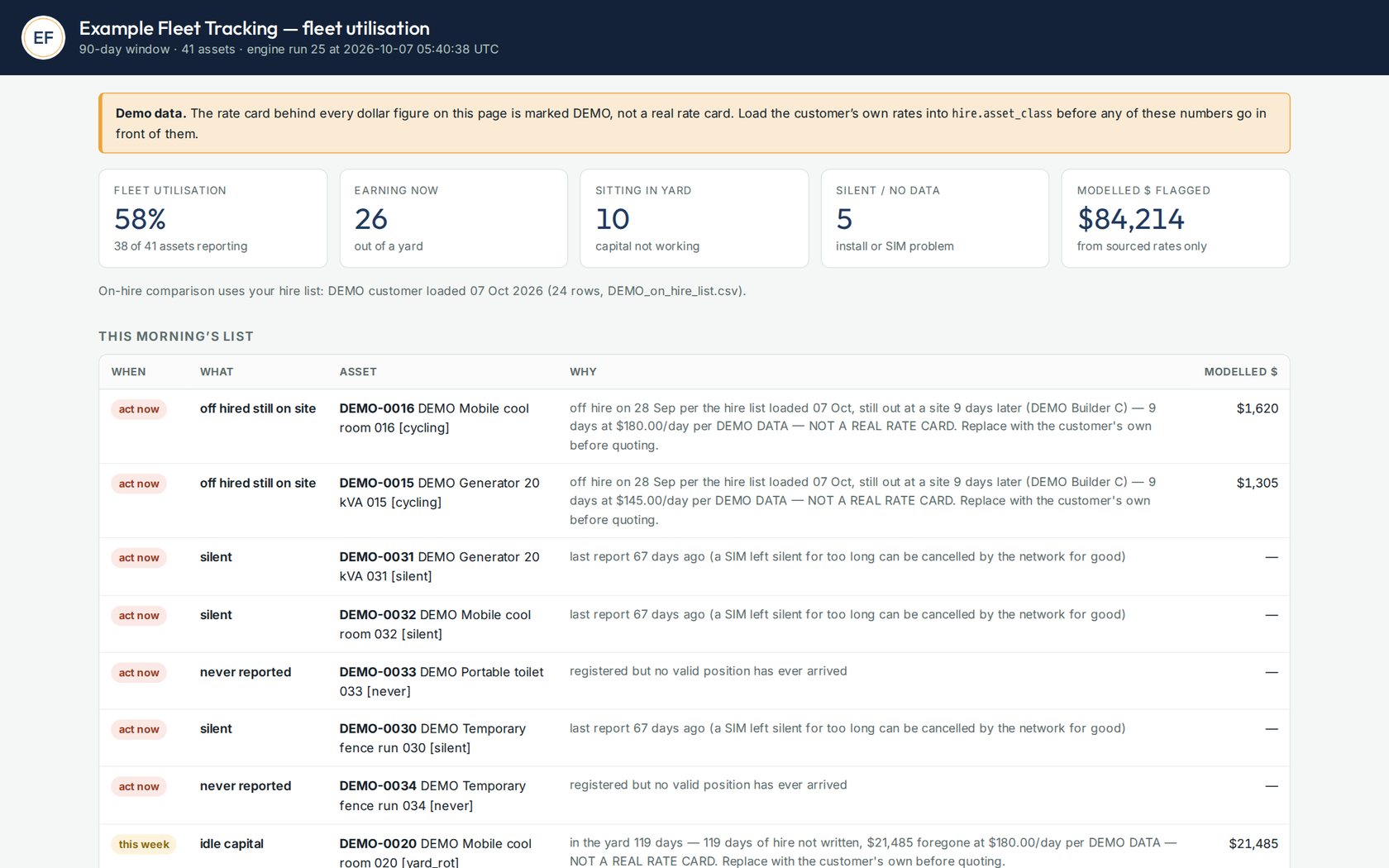Viewport: 1389px width, 868px height.
Task: Click $21,485 in the Modelled $ column
Action: [x=1253, y=844]
